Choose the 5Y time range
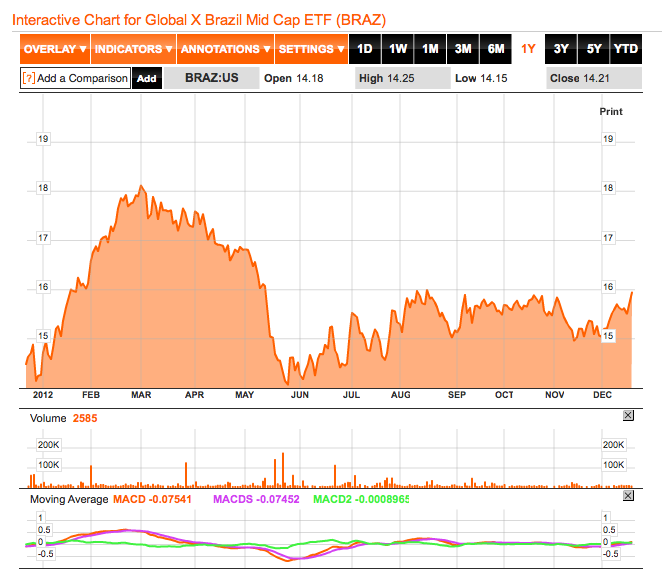 pos(594,49)
